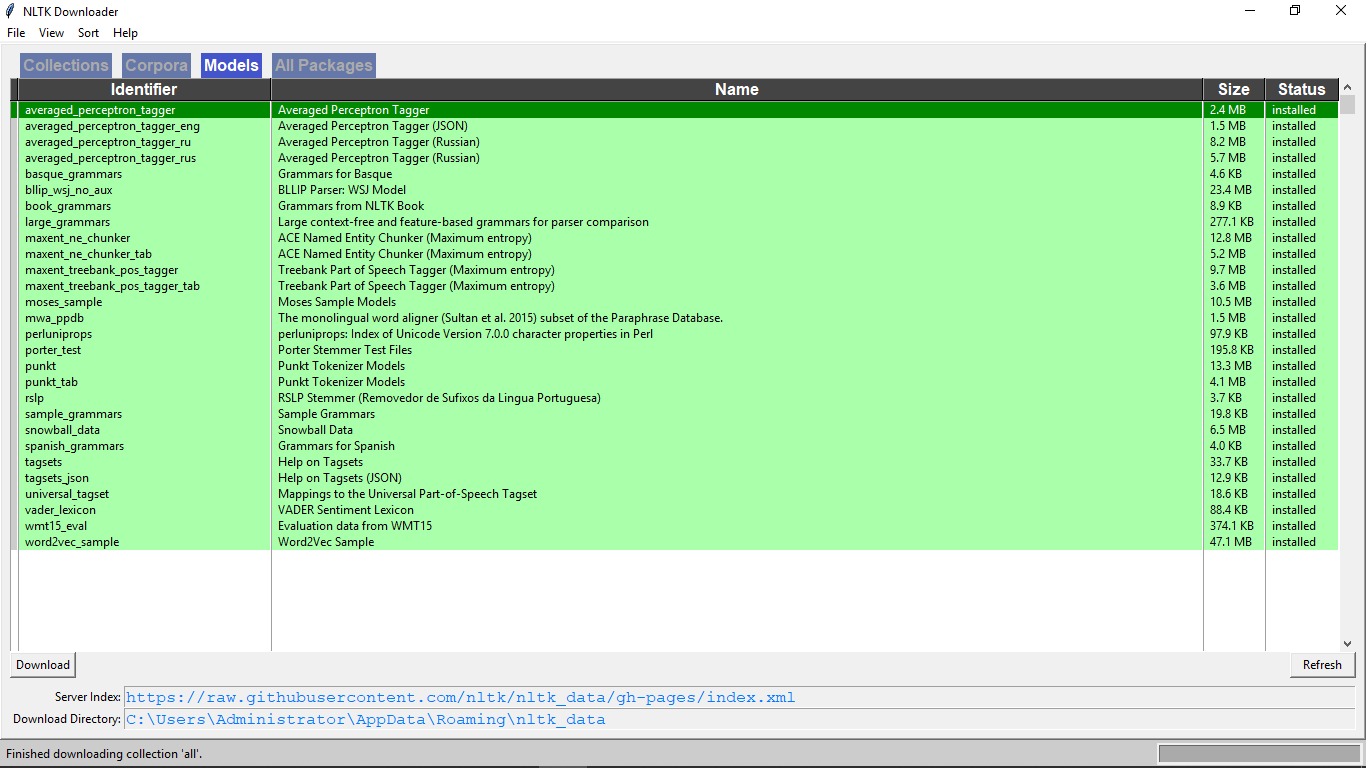Select the porter_test row
Image resolution: width=1366 pixels, height=768 pixels.
tap(678, 350)
